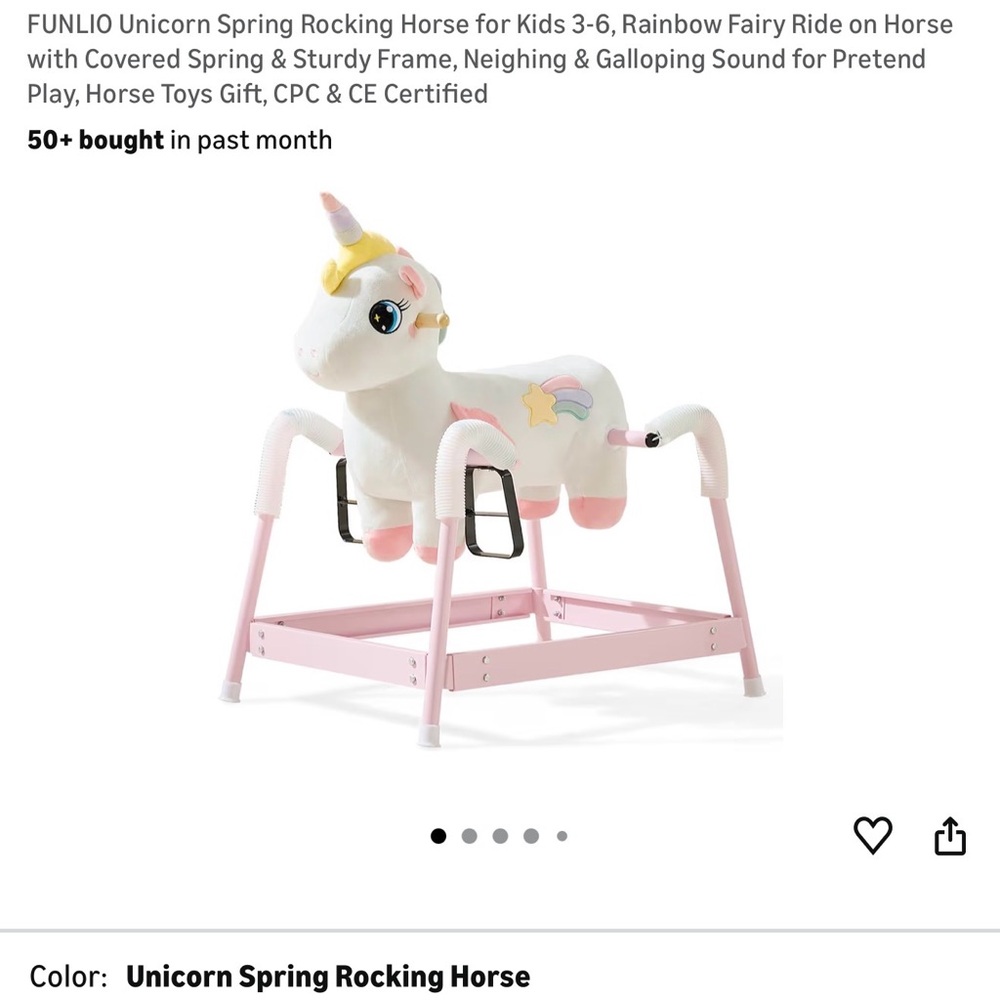
Task: Jump to third image carousel dot
Action: coord(501,835)
